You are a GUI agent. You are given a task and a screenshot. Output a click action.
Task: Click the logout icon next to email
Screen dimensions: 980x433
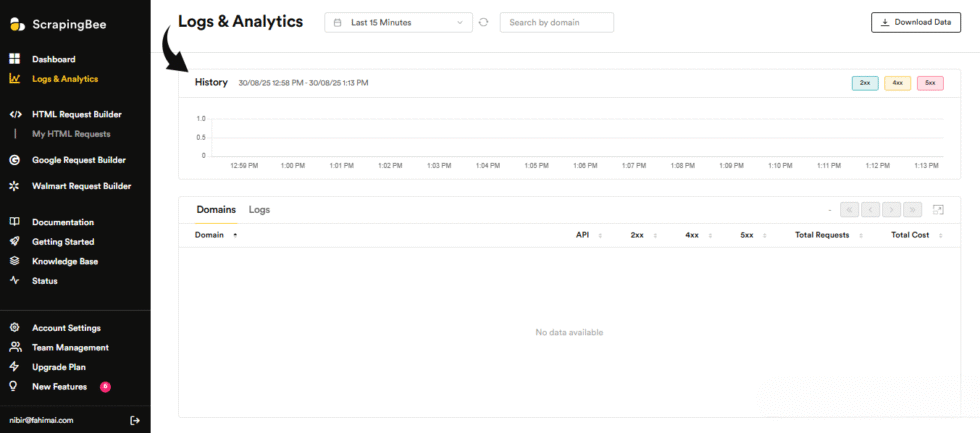pos(135,420)
